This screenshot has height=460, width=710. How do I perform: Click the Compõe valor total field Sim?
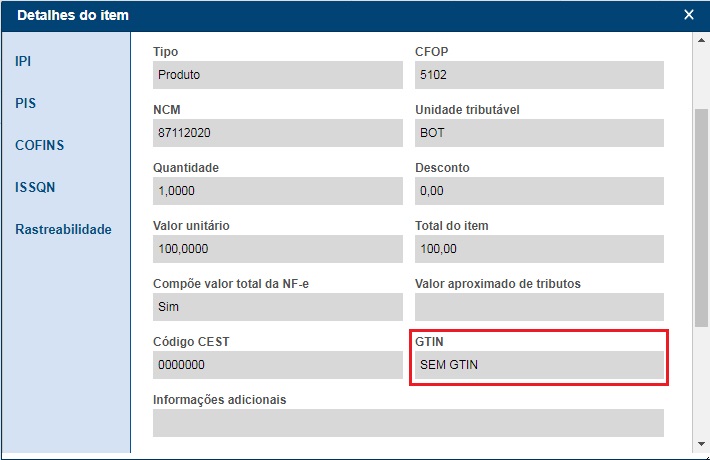(277, 307)
